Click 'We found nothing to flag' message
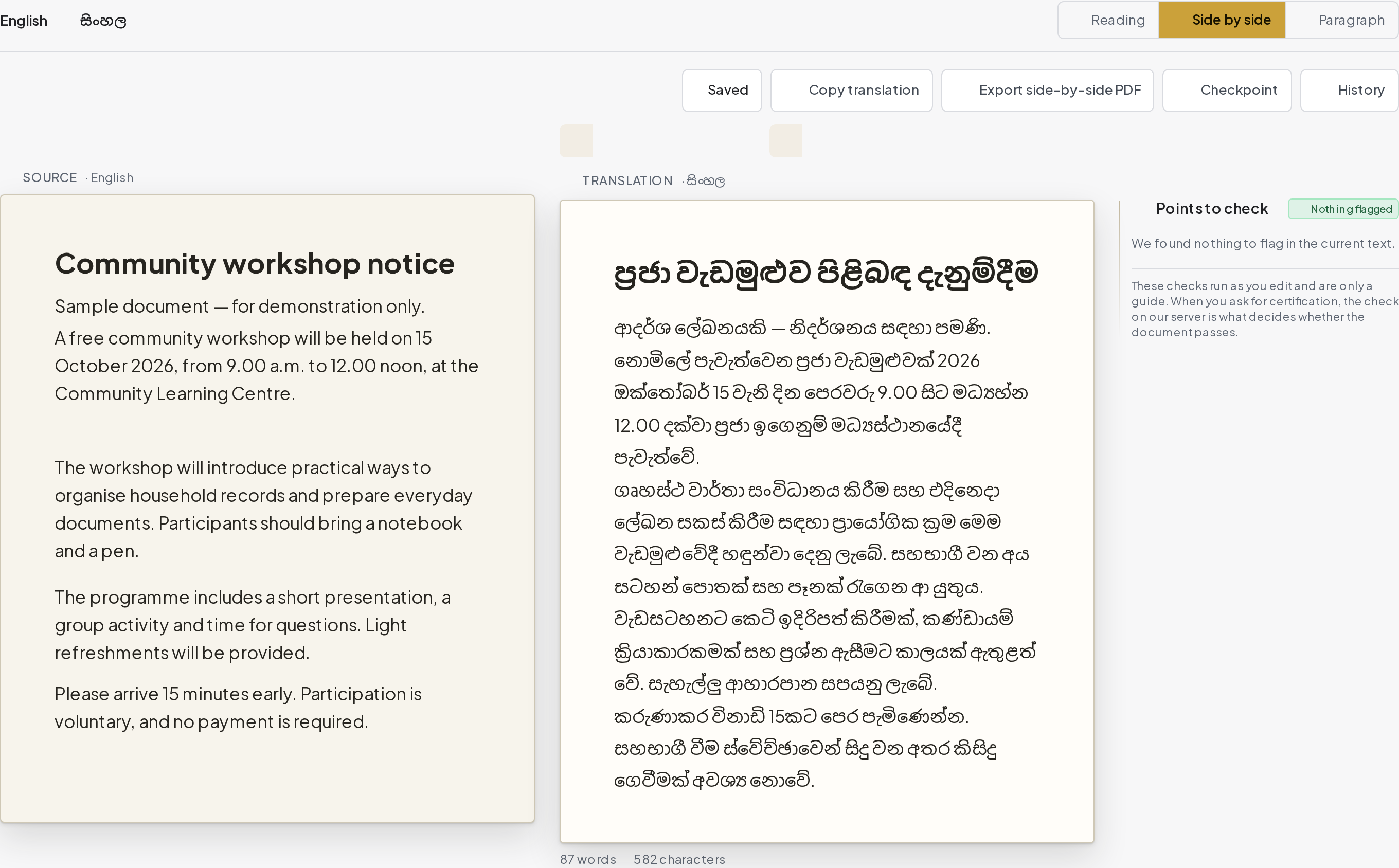This screenshot has width=1399, height=868. point(1262,243)
